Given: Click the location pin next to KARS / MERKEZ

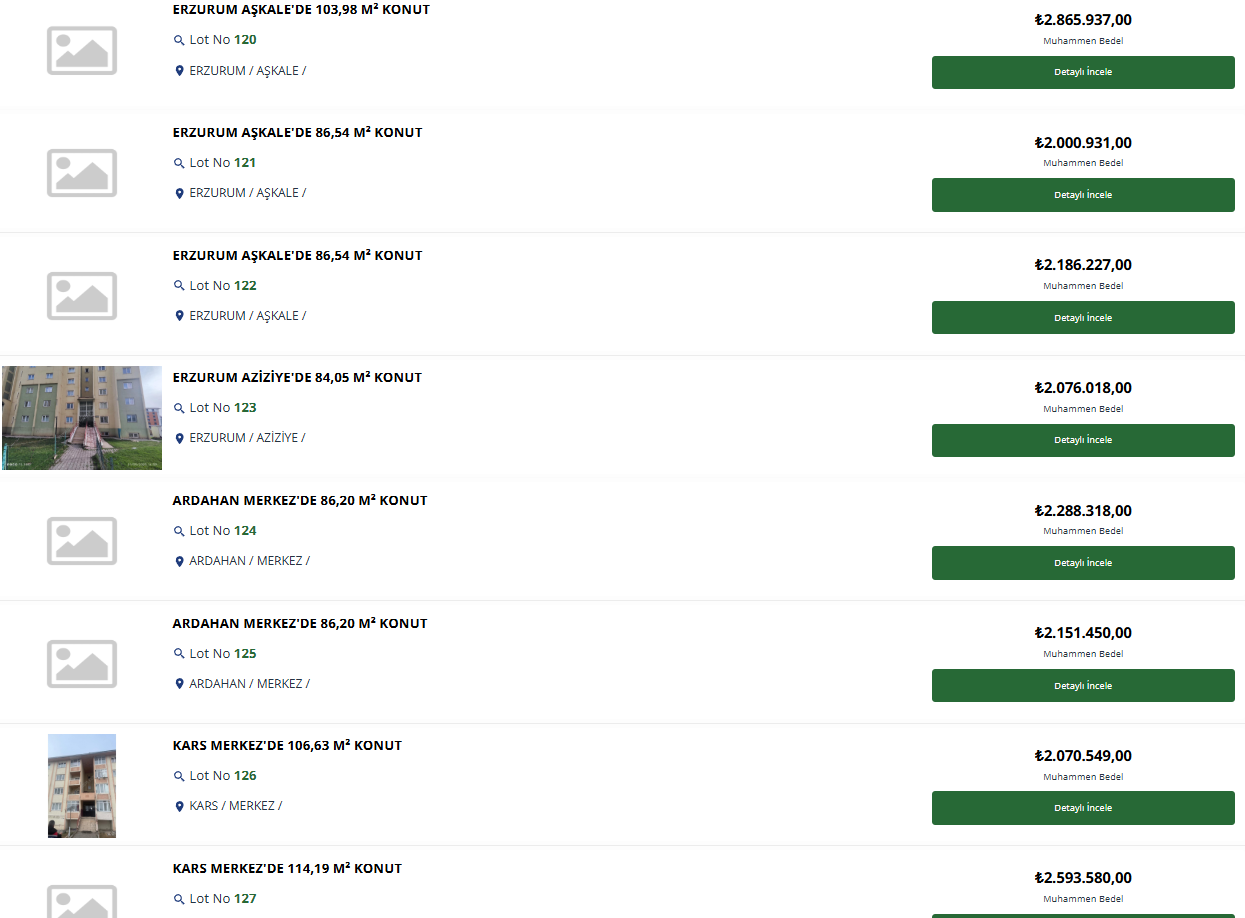Looking at the screenshot, I should coord(179,807).
